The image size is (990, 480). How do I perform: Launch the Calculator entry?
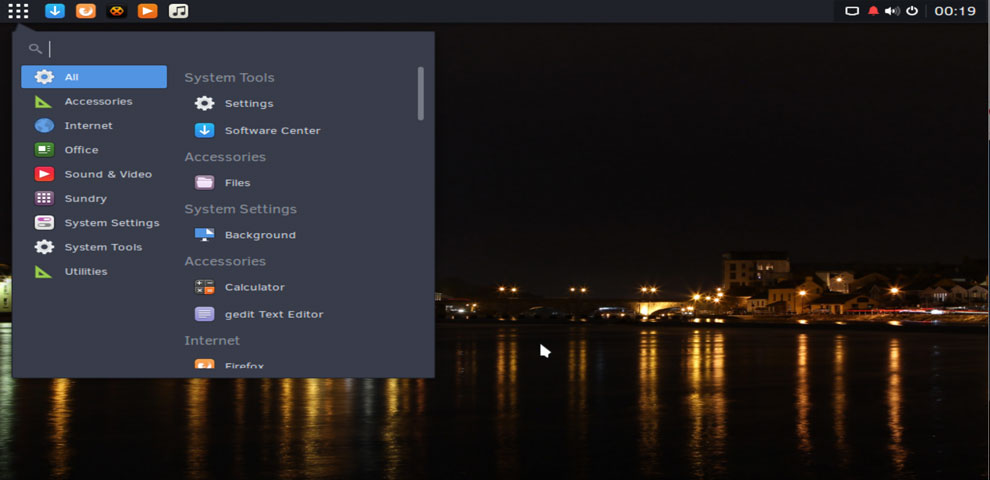tap(297, 287)
